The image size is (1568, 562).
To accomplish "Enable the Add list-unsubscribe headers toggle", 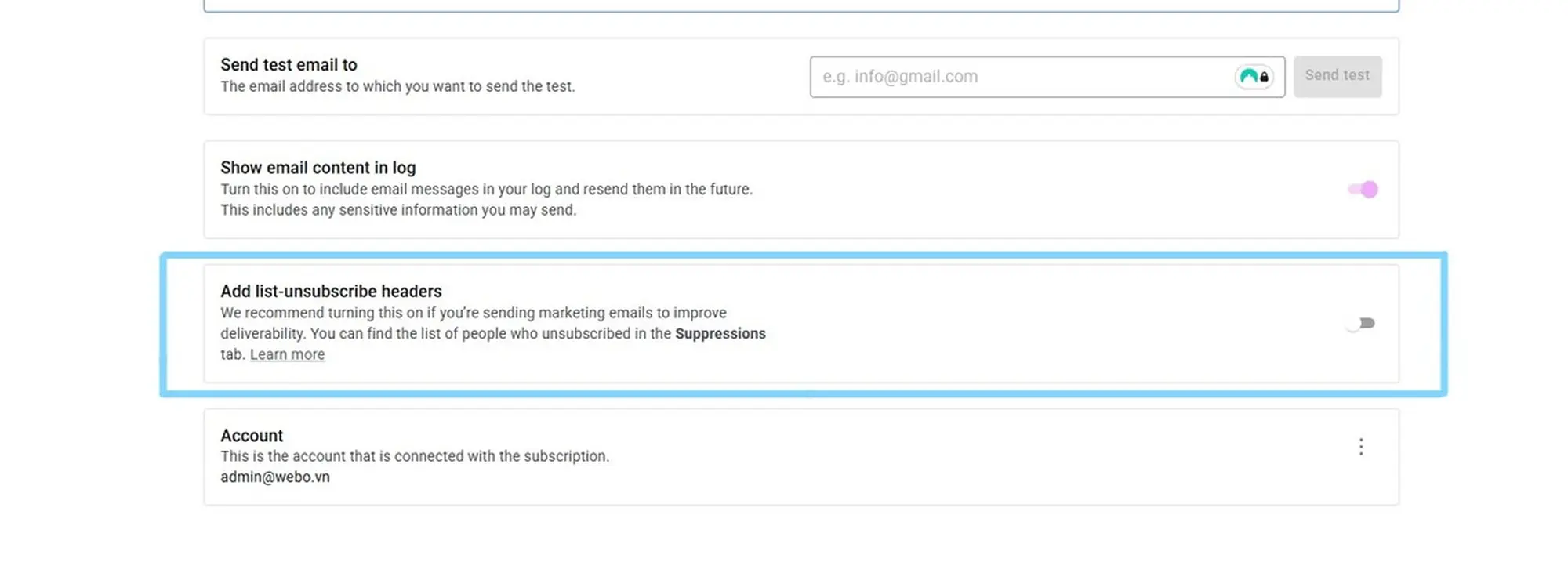I will (x=1363, y=323).
